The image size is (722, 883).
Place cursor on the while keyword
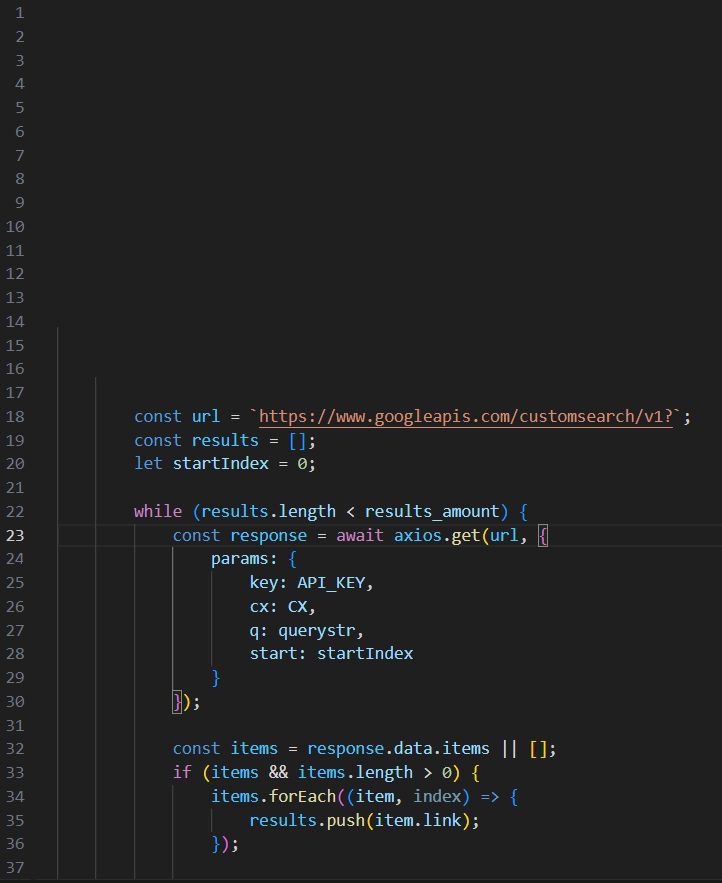(x=157, y=512)
